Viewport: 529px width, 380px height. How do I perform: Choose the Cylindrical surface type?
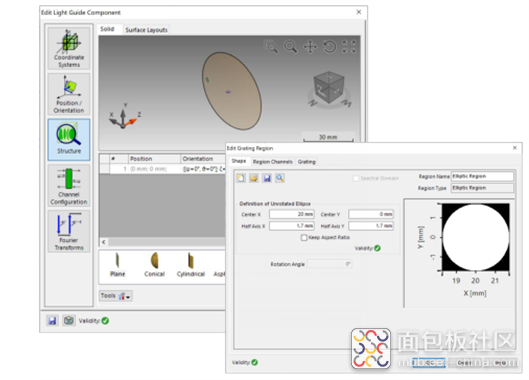tap(191, 265)
